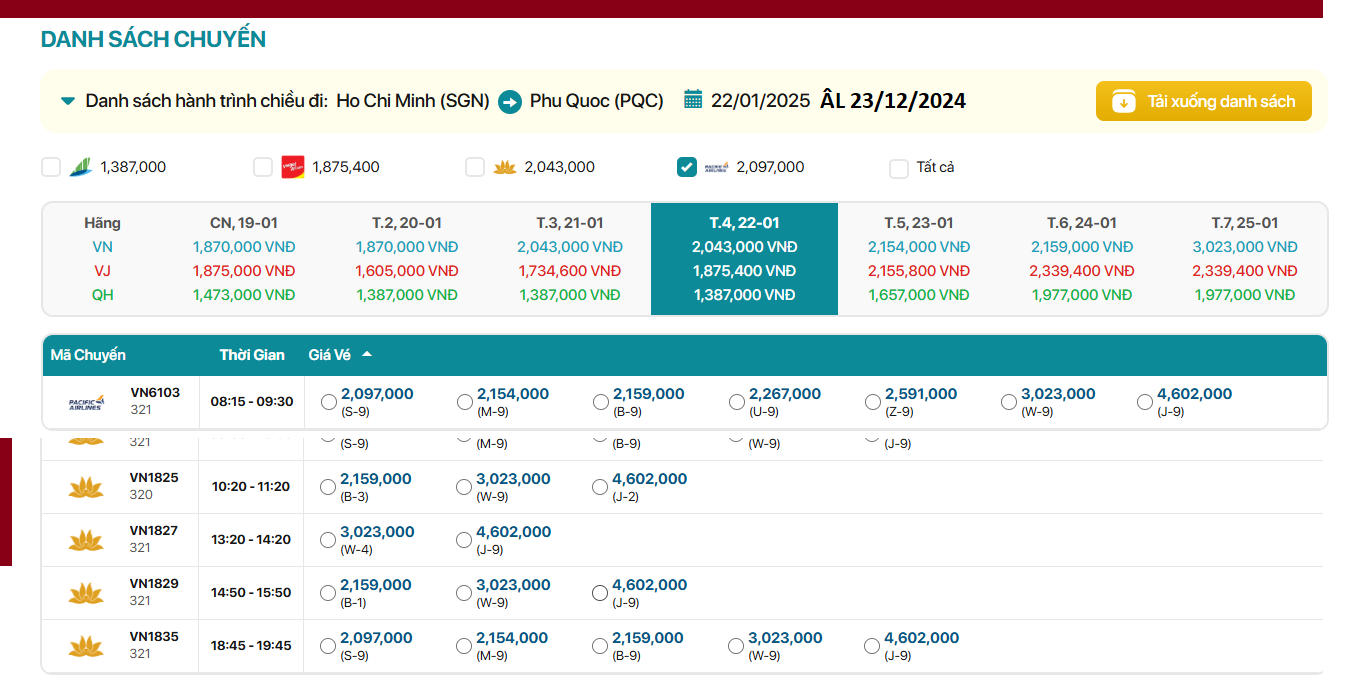
Task: Open the calendar icon next to 22/01/2025
Action: click(x=693, y=99)
